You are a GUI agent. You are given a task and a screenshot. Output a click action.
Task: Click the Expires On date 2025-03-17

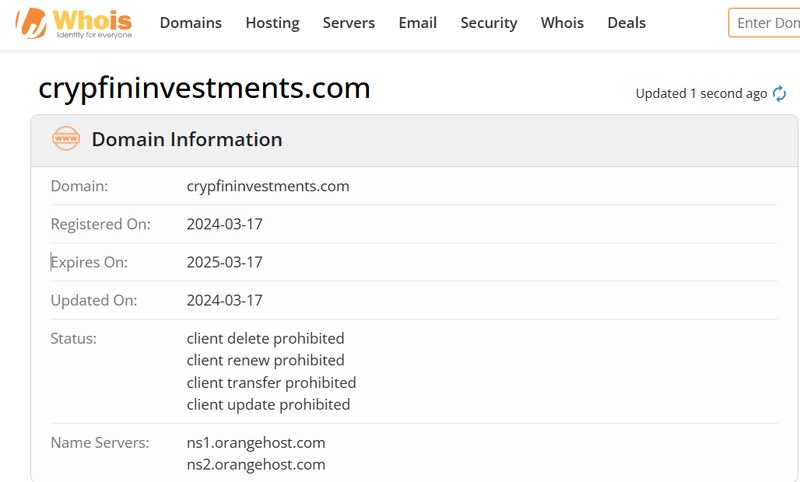224,262
